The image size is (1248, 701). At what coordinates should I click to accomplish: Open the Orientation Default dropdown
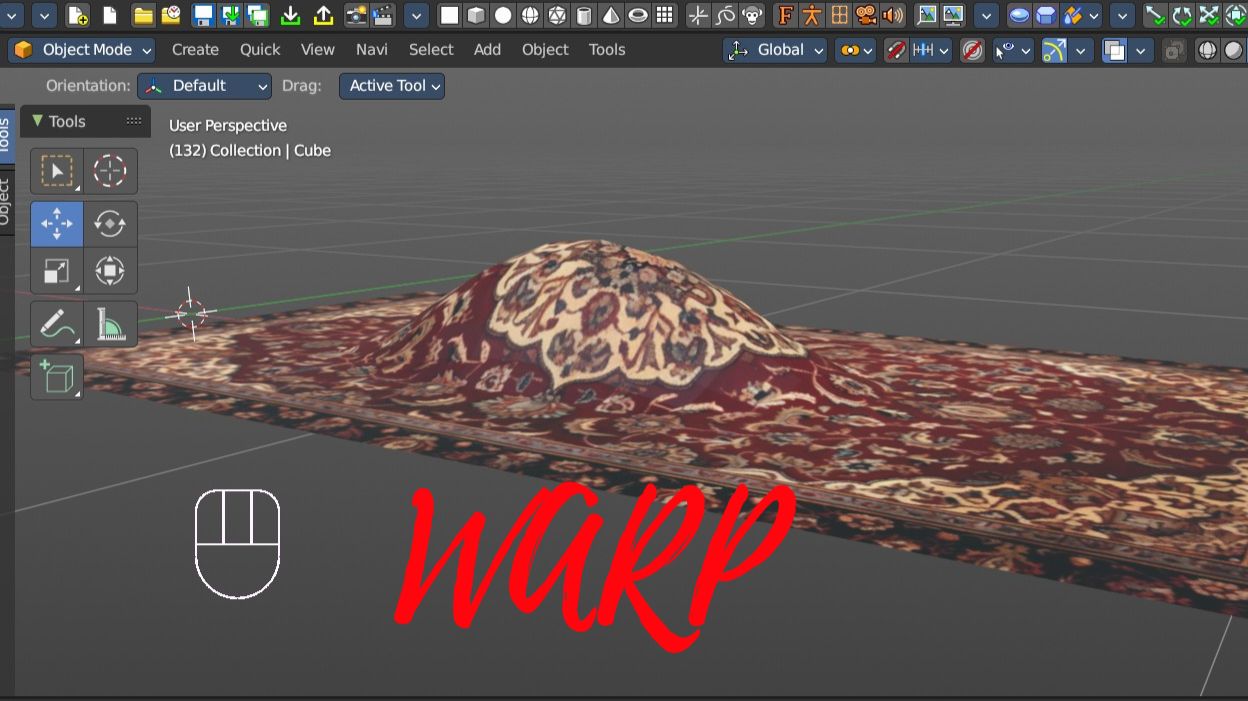(x=204, y=86)
